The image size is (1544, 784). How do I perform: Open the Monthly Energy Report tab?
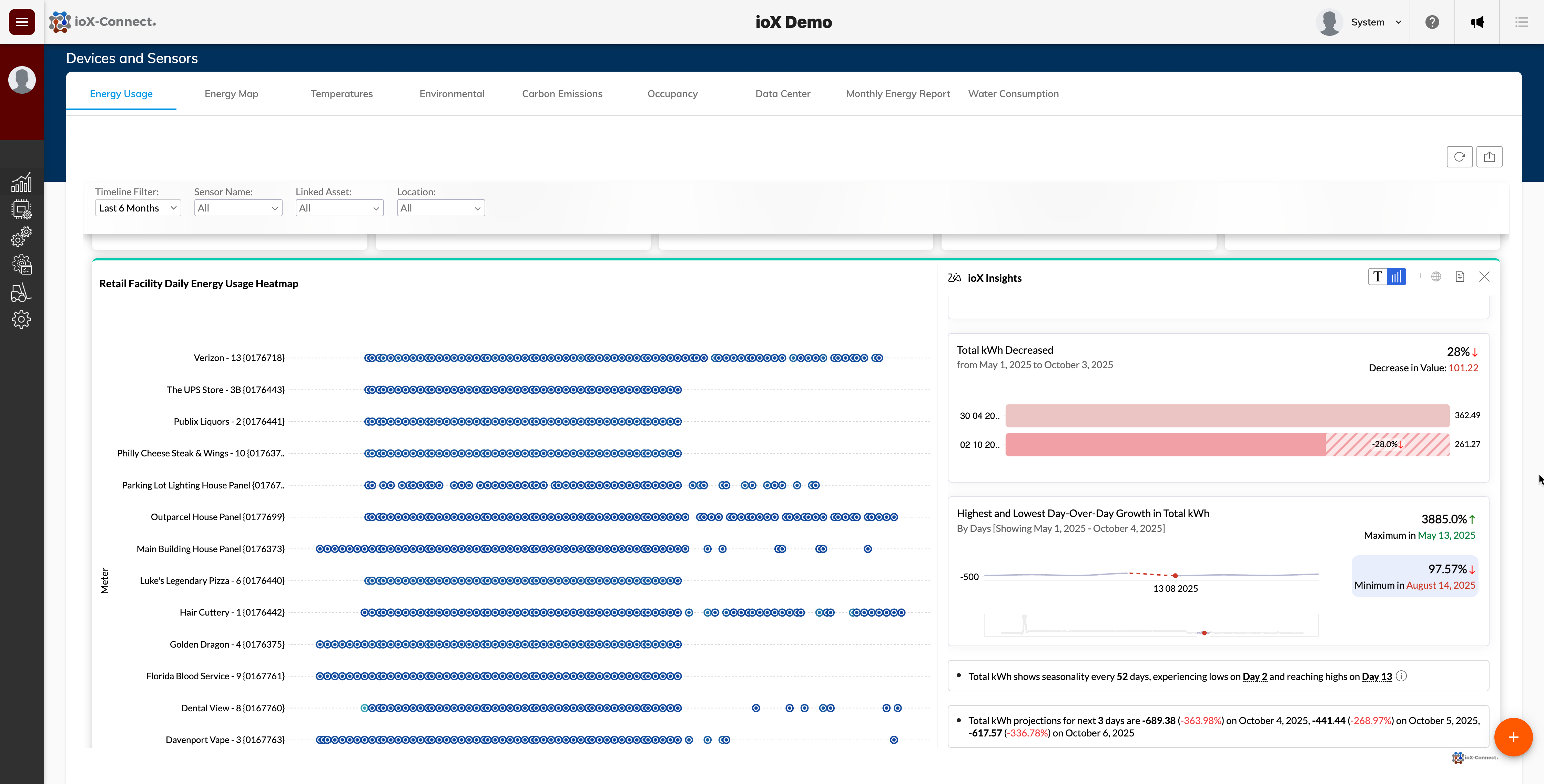point(898,94)
